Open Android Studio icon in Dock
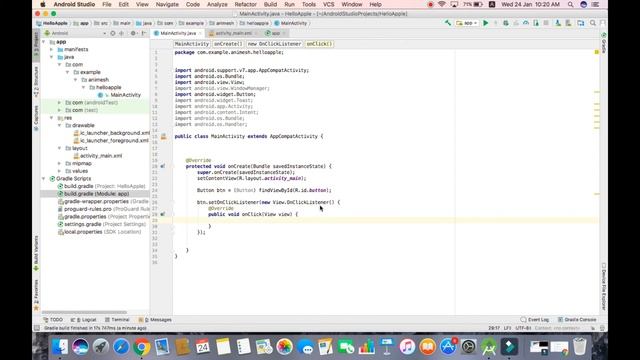 click(489, 347)
